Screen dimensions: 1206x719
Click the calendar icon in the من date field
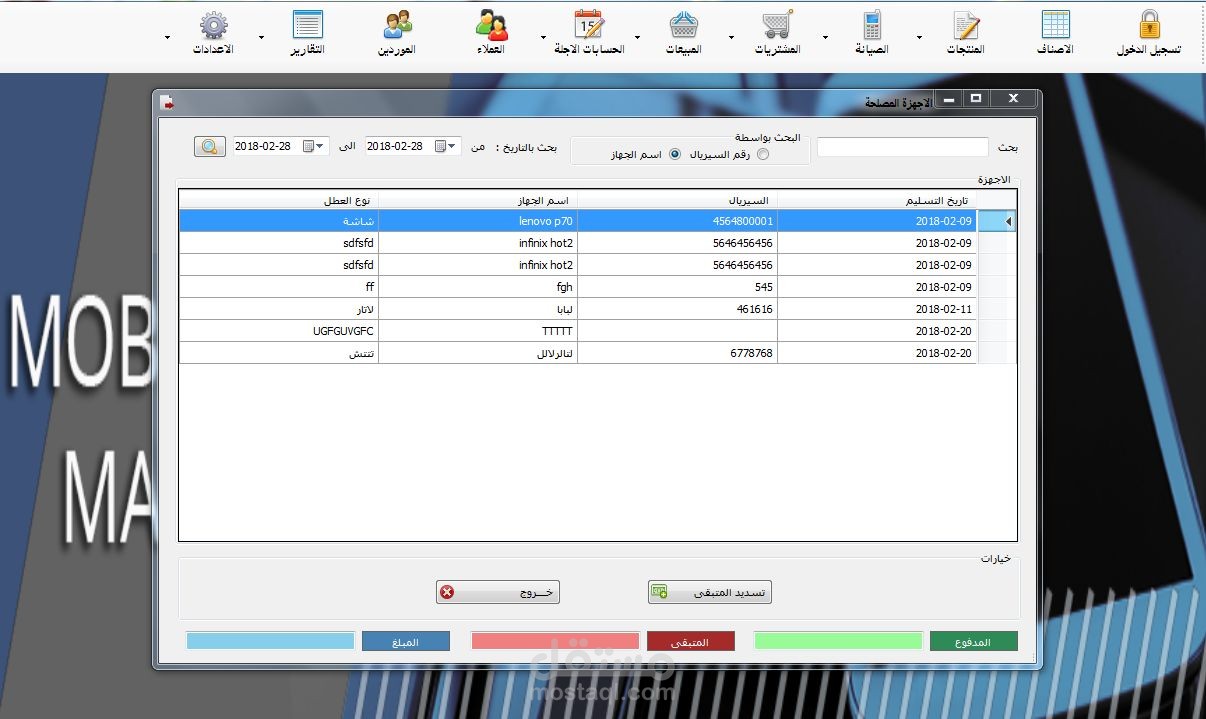(439, 146)
